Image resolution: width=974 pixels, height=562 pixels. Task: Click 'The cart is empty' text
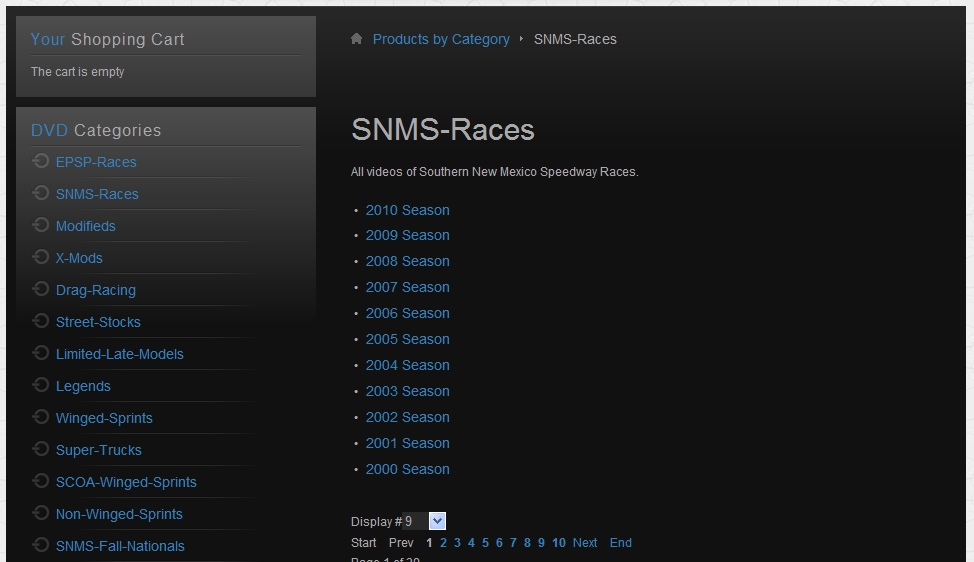pos(78,72)
